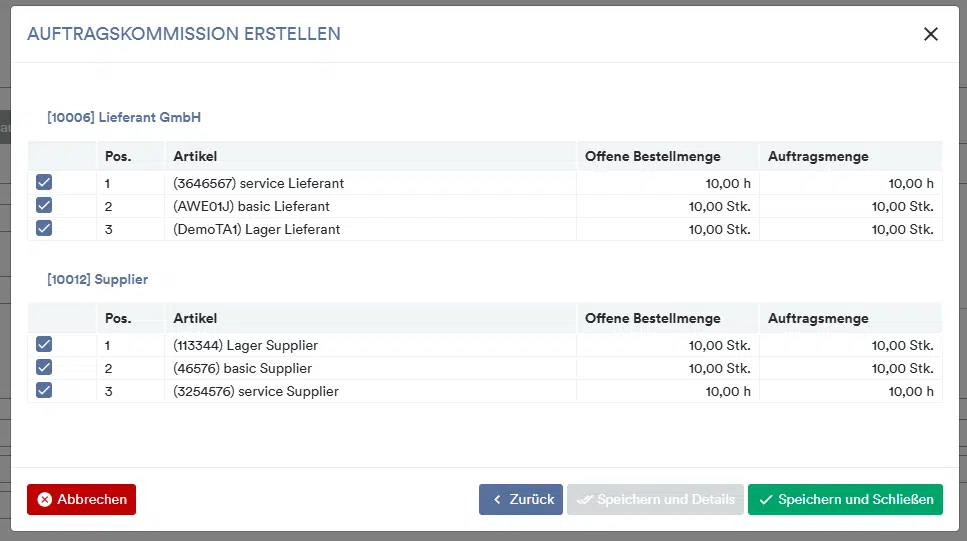Image resolution: width=967 pixels, height=541 pixels.
Task: Click the Speichern und Details button
Action: point(655,499)
